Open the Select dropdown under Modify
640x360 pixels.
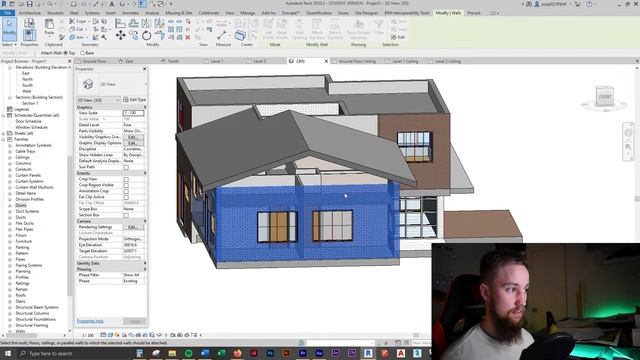[9, 44]
